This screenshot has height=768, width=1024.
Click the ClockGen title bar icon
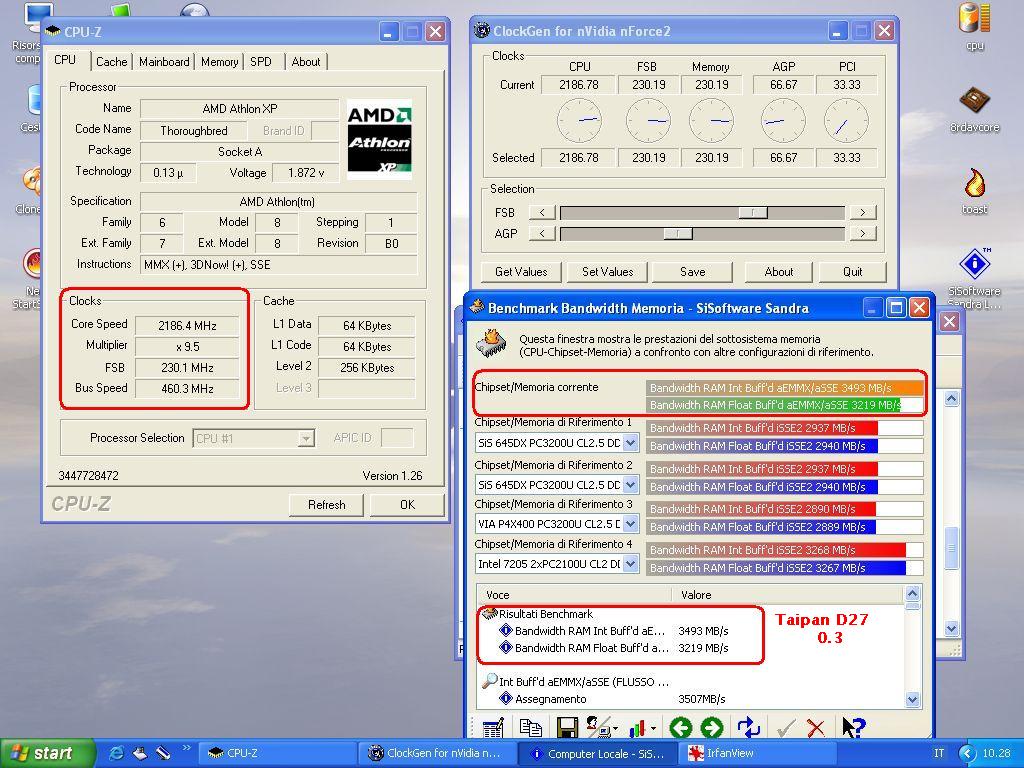tap(482, 30)
